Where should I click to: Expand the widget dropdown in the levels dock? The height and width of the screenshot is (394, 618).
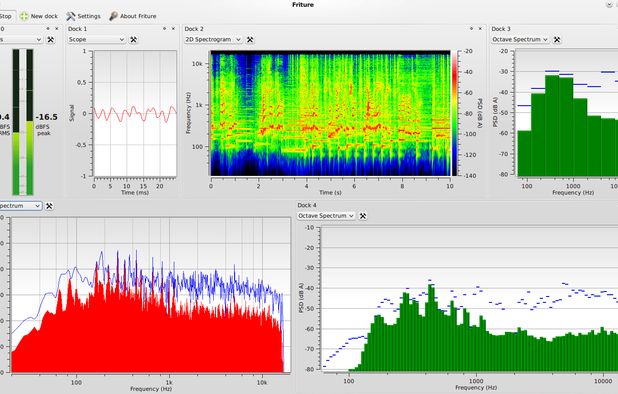[x=21, y=39]
